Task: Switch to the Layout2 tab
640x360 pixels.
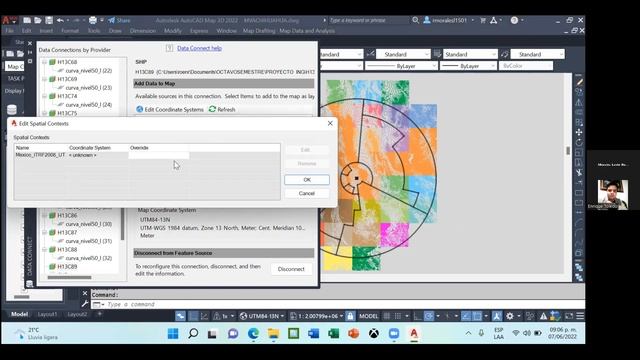Action: [x=78, y=314]
